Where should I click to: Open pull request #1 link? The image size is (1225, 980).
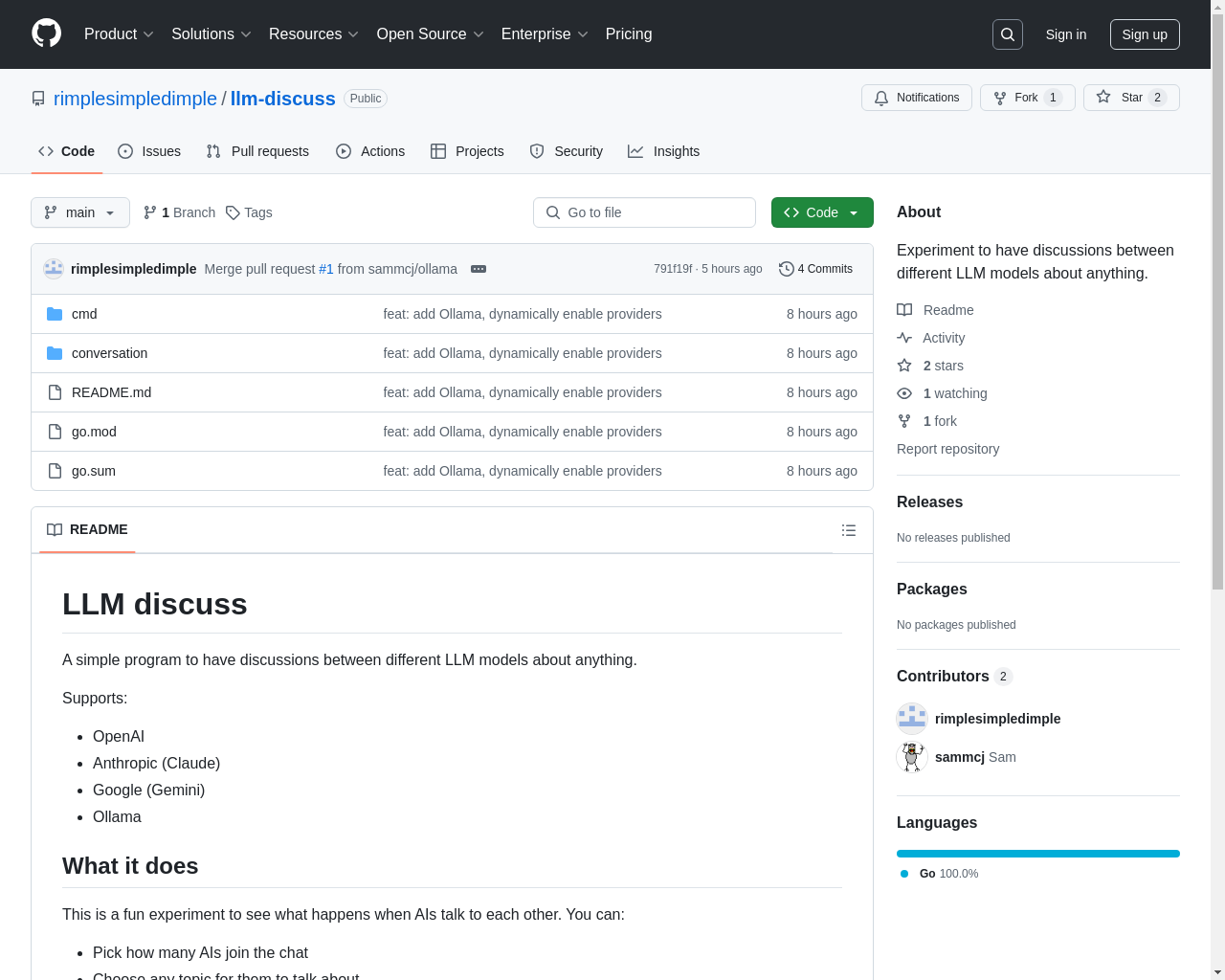(326, 269)
